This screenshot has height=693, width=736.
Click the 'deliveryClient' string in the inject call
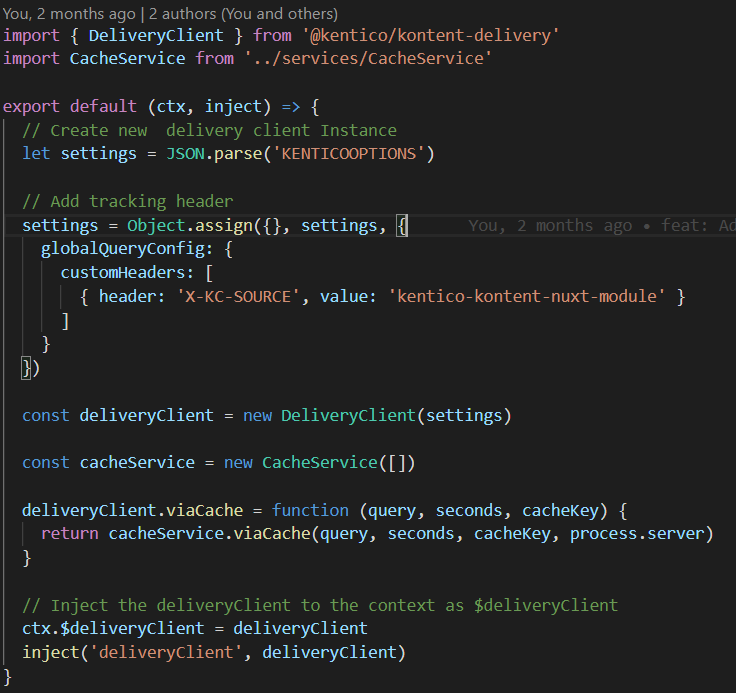coord(166,653)
